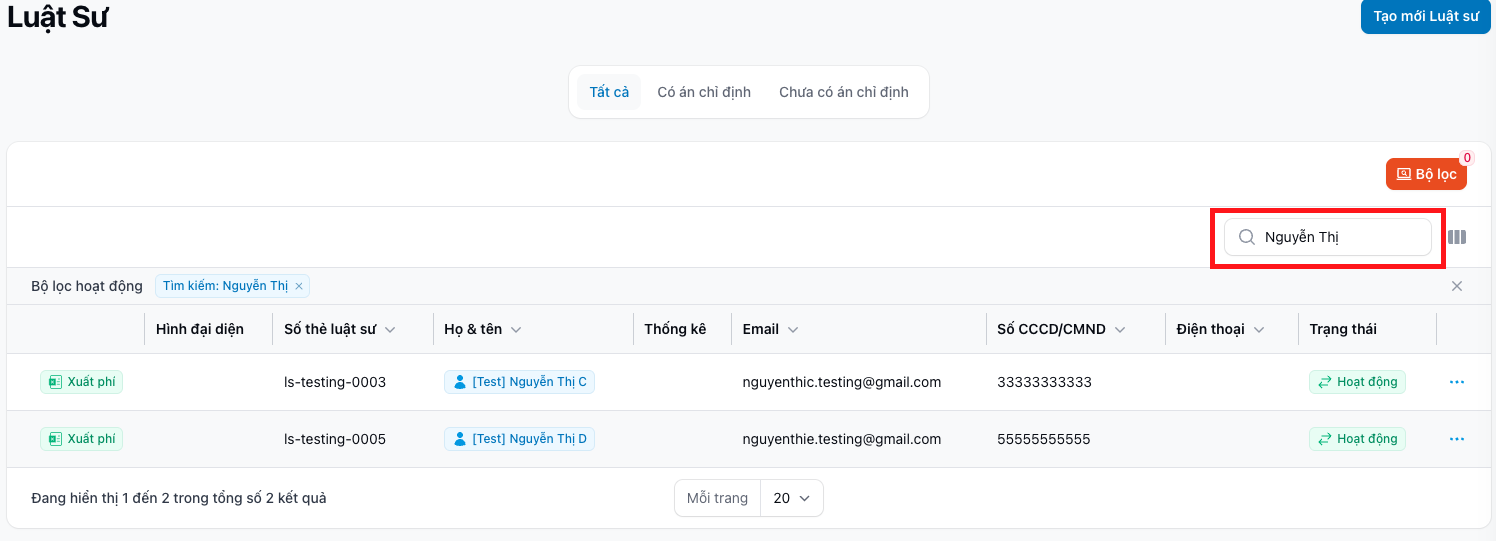Click Xuất phí for ls-testing-0005 row
The width and height of the screenshot is (1496, 541).
click(x=82, y=439)
